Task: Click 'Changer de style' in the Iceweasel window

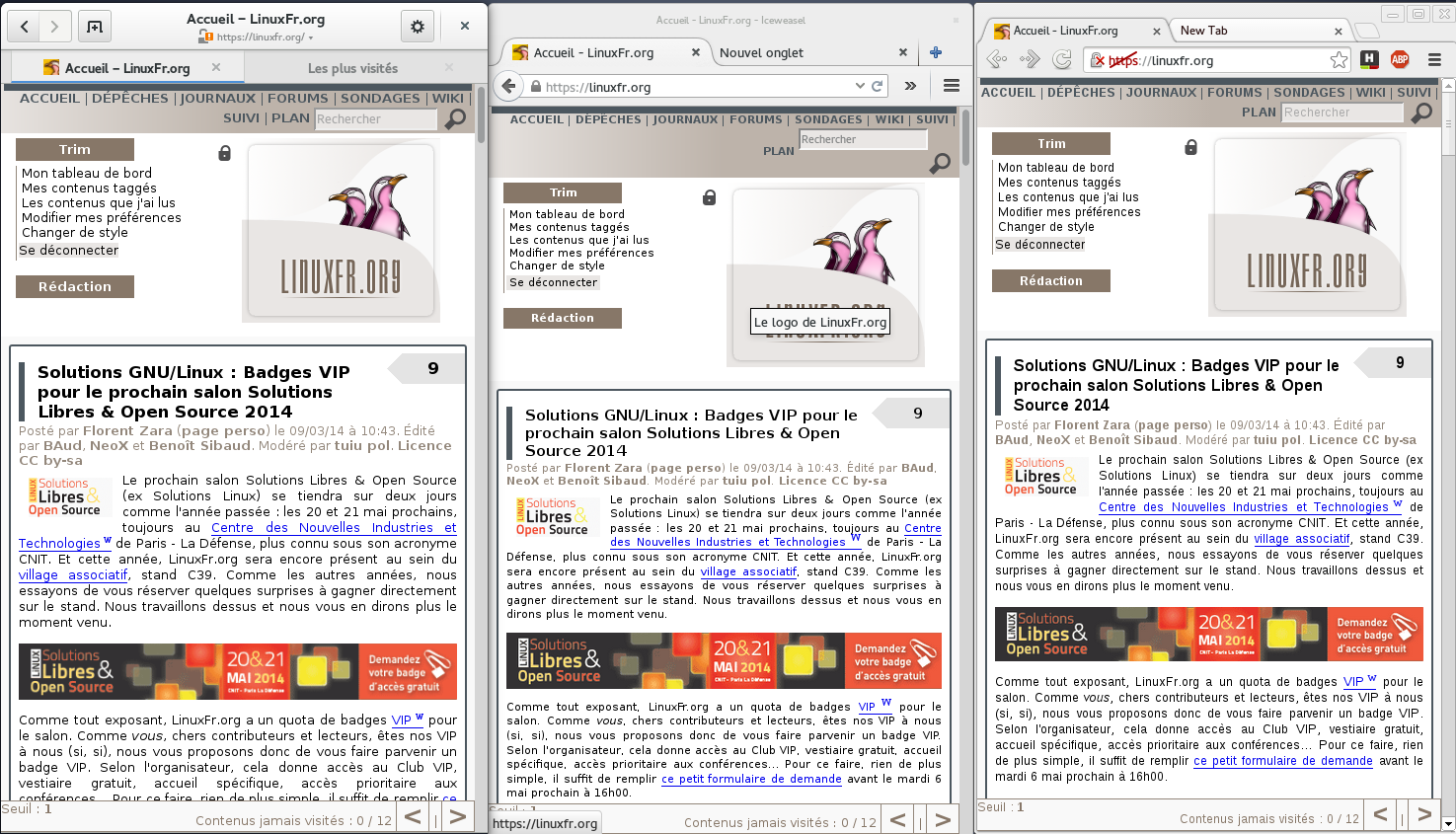Action: (x=557, y=265)
